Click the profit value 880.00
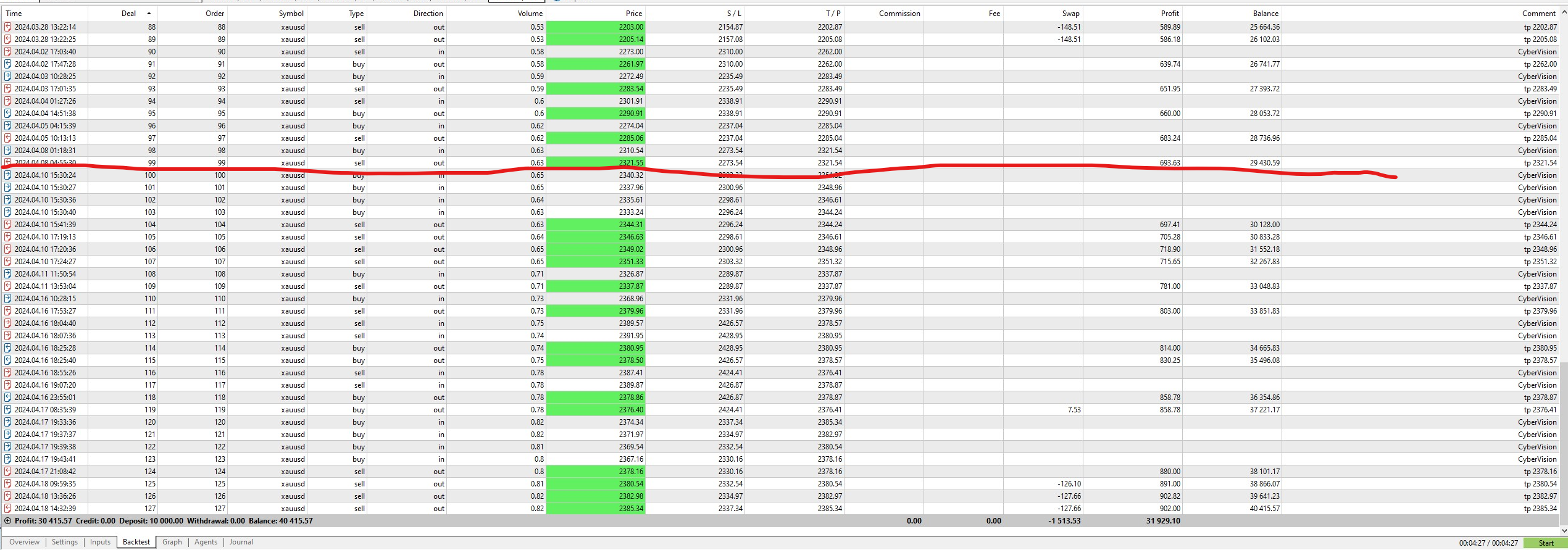The width and height of the screenshot is (1568, 550). (1170, 472)
